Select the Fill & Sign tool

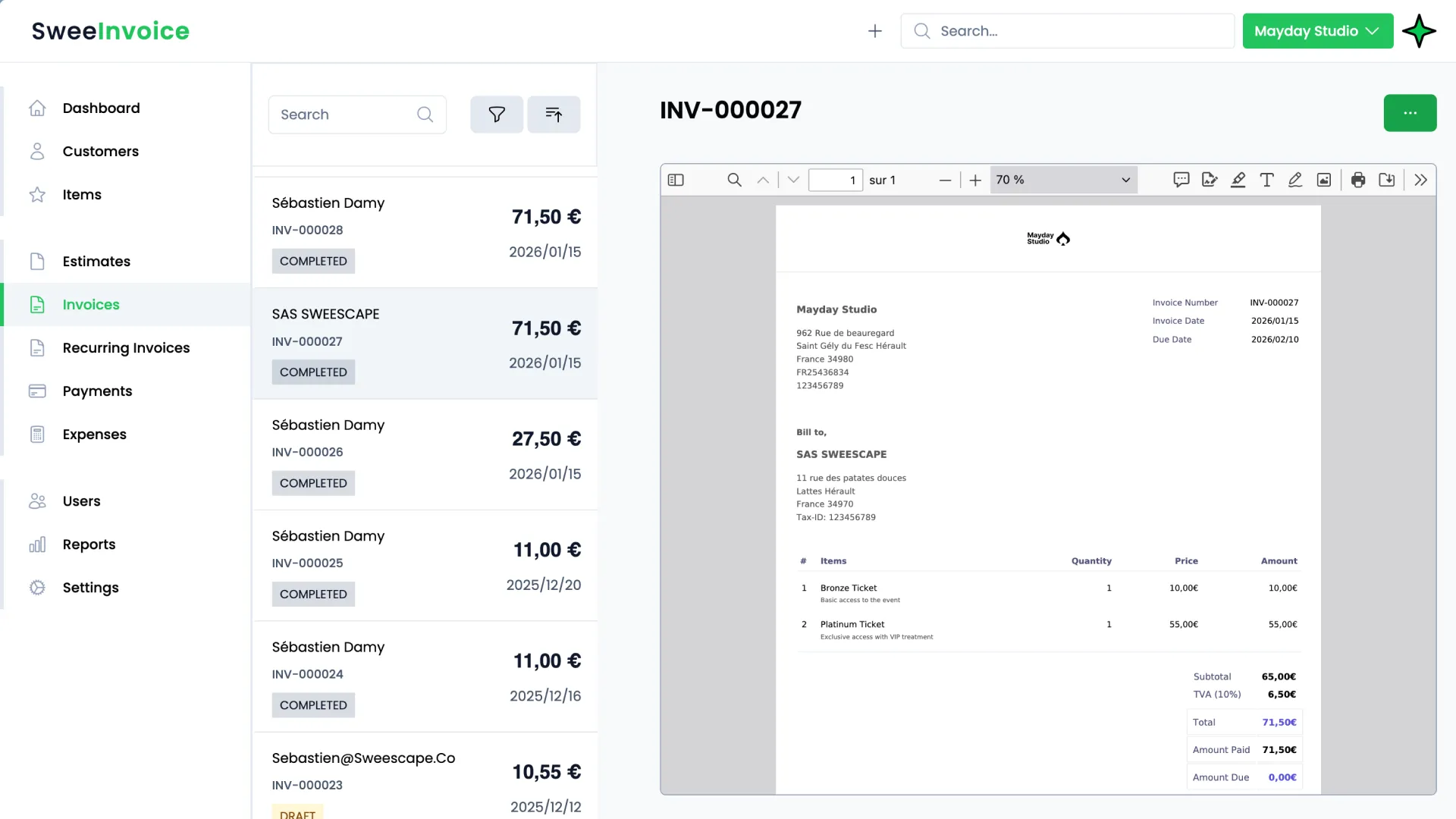(1209, 180)
